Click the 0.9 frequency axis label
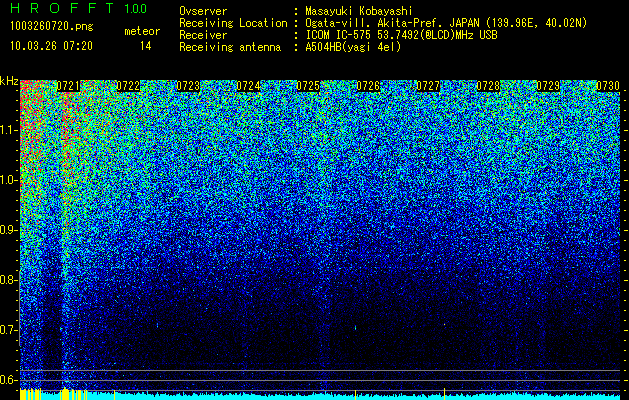This screenshot has width=629, height=400. click(9, 230)
